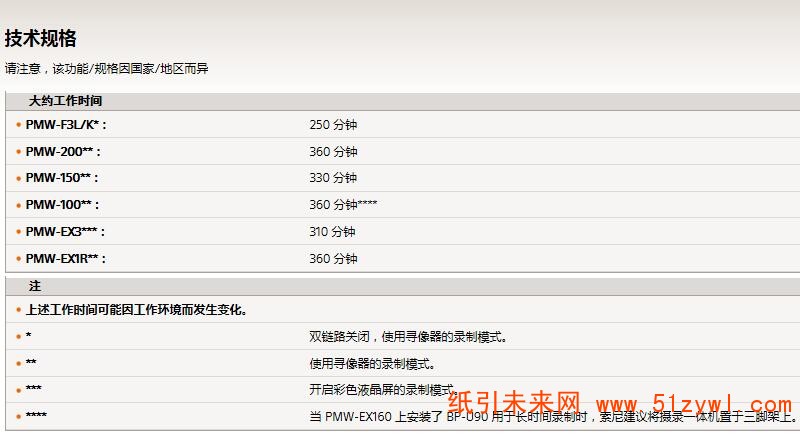Click the 360 分钟**** value

[343, 205]
